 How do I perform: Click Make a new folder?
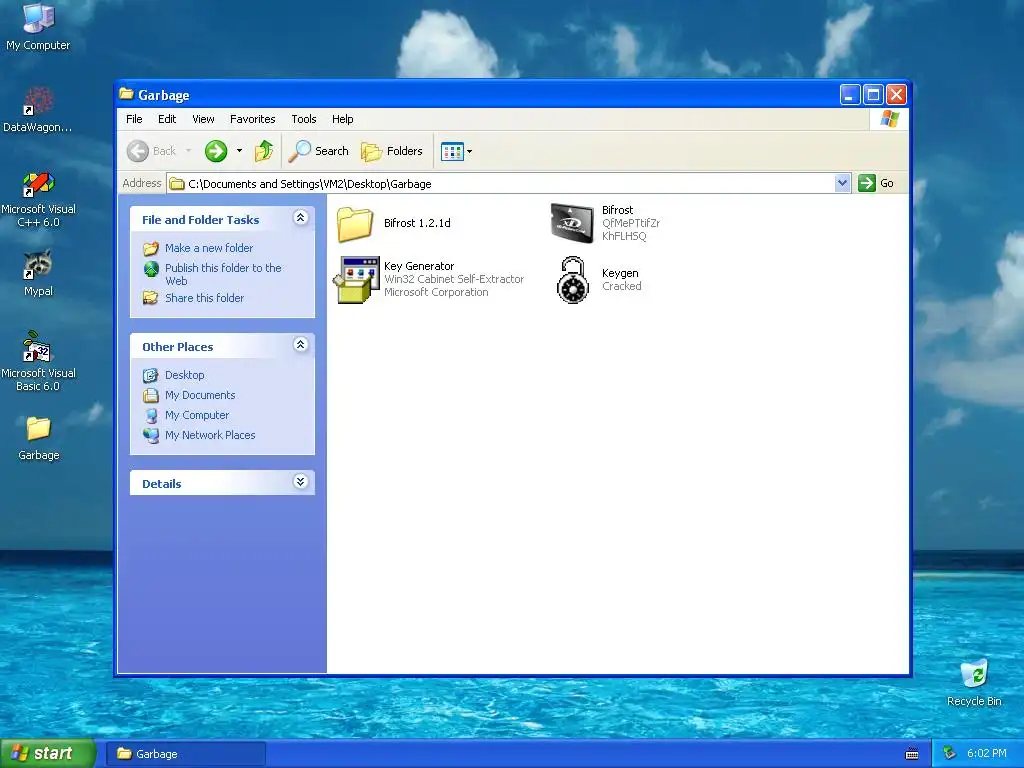[x=209, y=248]
